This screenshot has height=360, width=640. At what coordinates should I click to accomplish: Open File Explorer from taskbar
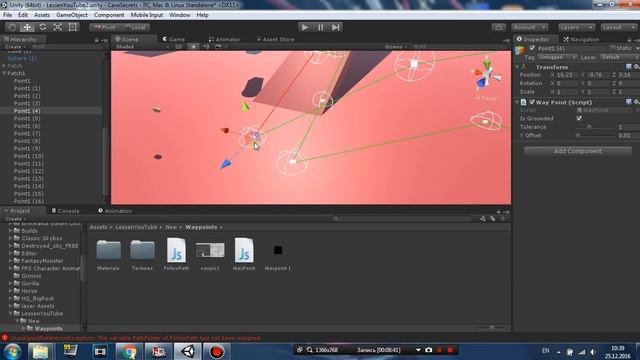click(x=40, y=351)
